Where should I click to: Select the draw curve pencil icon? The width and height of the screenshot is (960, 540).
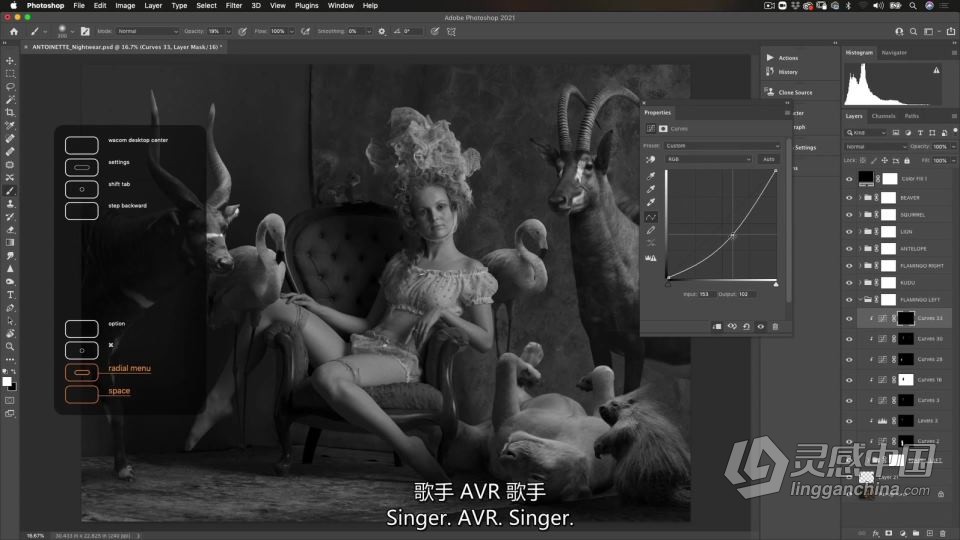click(651, 231)
